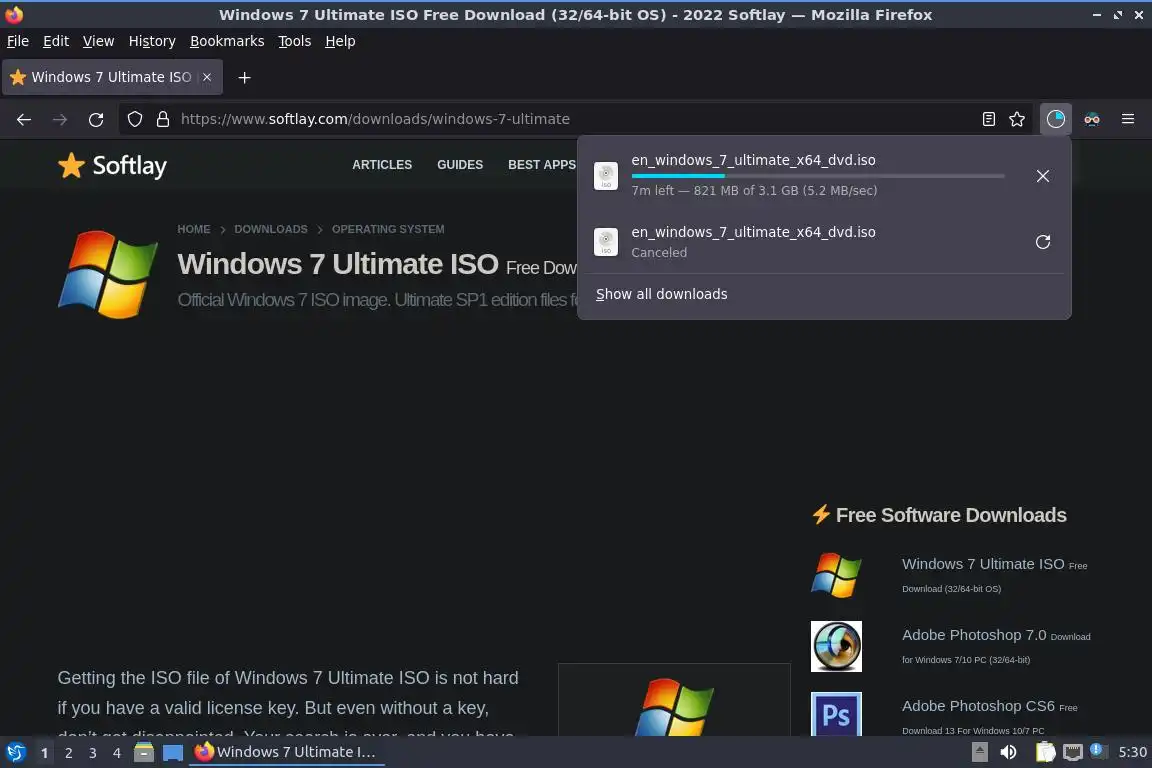Viewport: 1152px width, 768px height.
Task: Bookmark this page with the star icon
Action: coord(1017,119)
